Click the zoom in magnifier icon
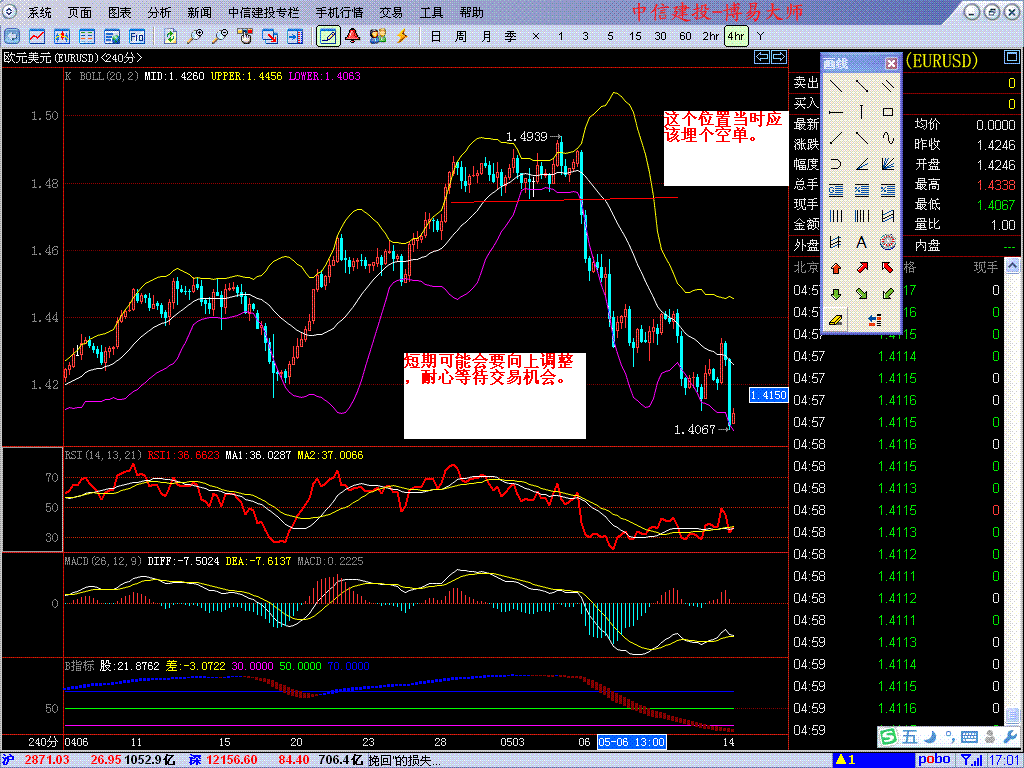The width and height of the screenshot is (1024, 768). [x=195, y=36]
